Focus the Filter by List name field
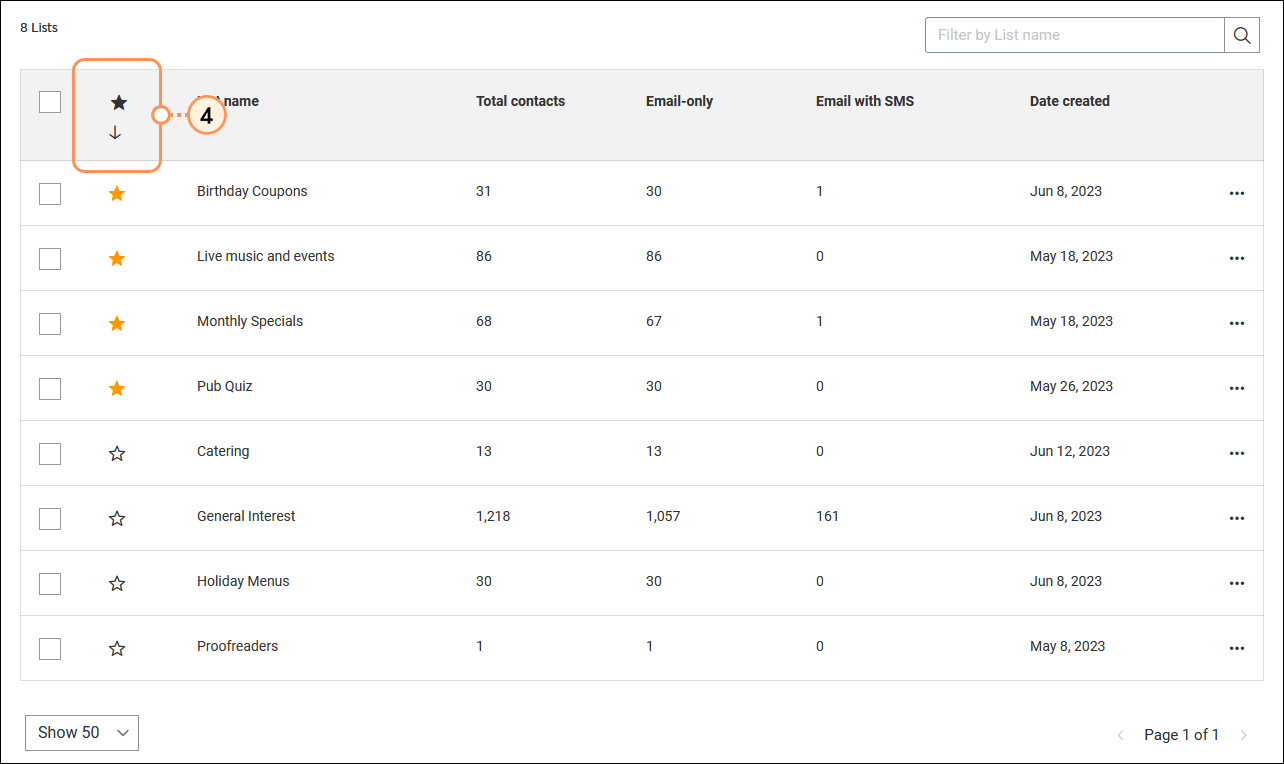This screenshot has width=1284, height=764. [1075, 35]
